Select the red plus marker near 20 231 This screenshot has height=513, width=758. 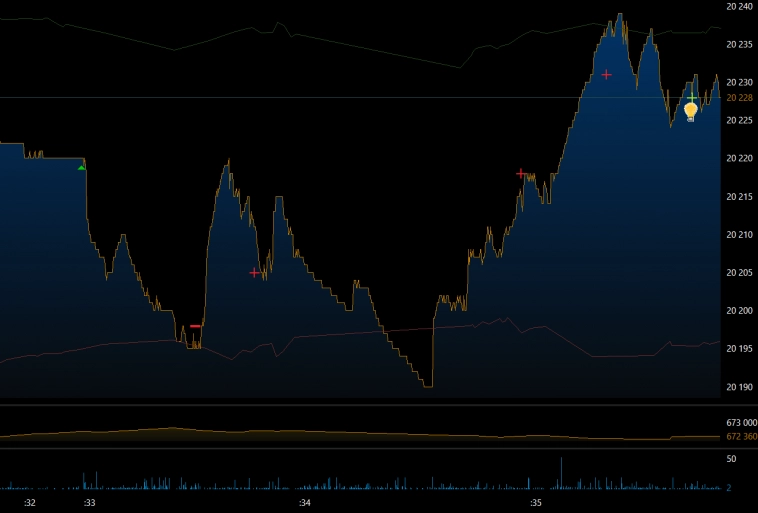pyautogui.click(x=606, y=74)
